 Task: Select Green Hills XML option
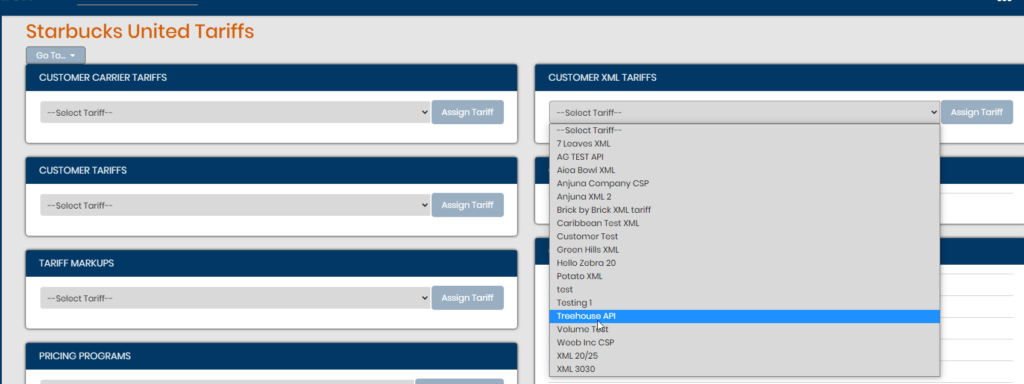744,249
